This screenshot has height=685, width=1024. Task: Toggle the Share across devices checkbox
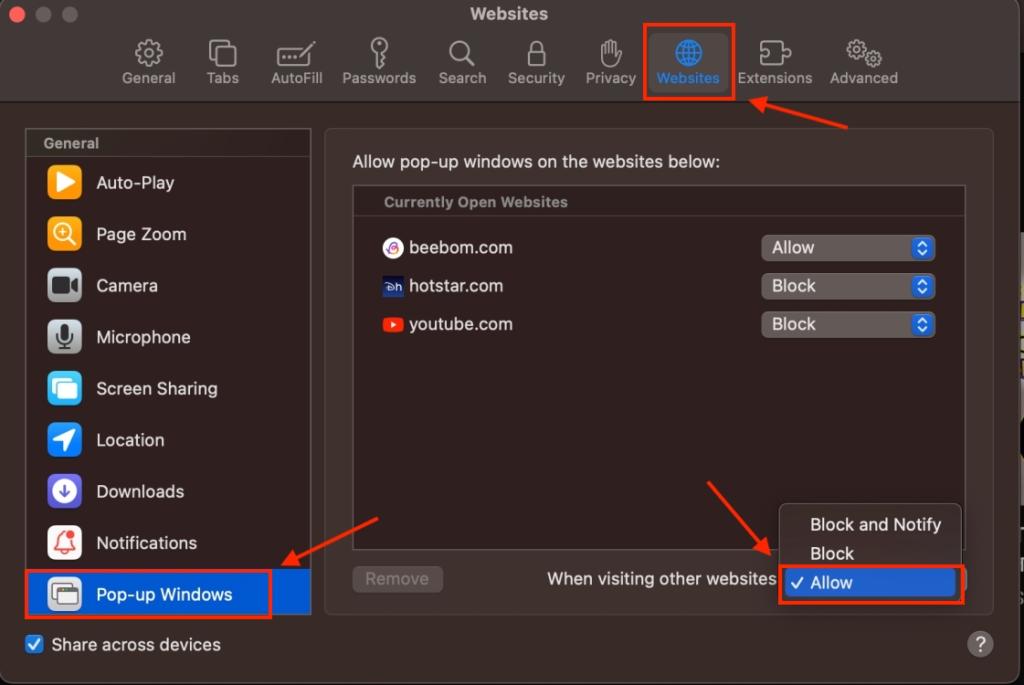point(34,644)
